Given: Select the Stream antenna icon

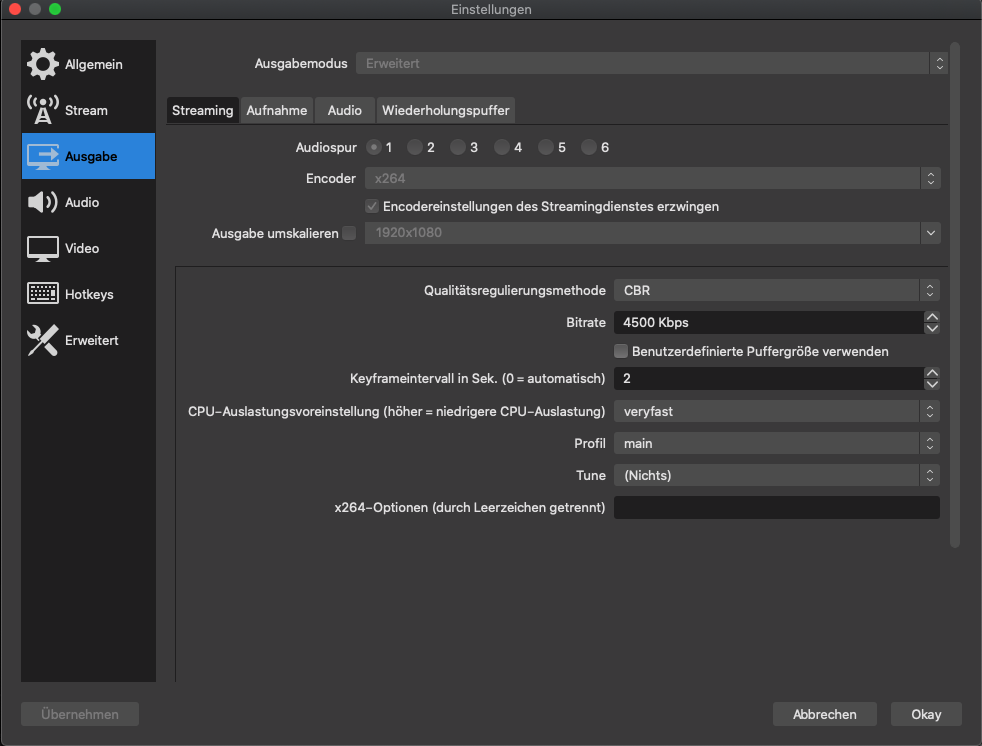Looking at the screenshot, I should click(42, 110).
